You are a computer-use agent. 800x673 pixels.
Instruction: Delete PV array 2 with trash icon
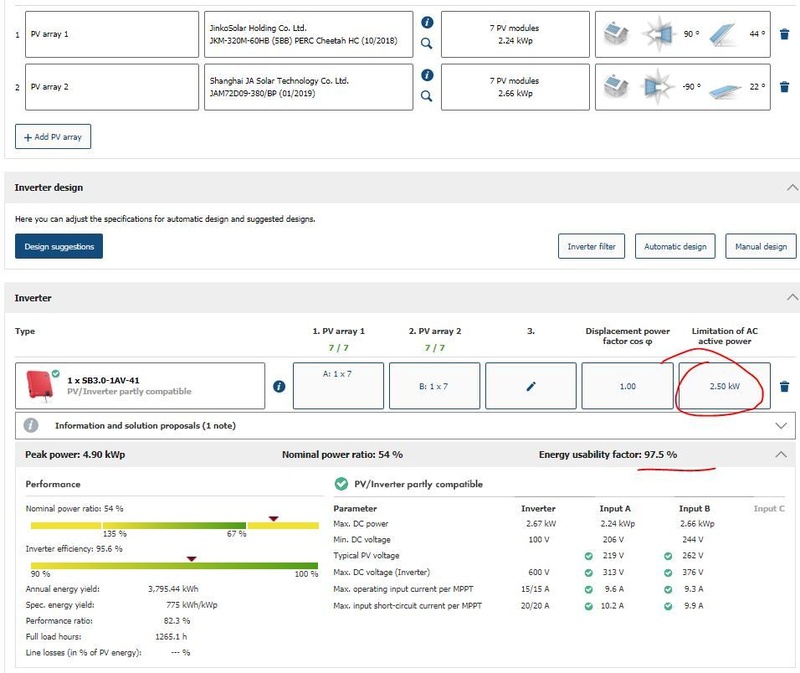785,86
